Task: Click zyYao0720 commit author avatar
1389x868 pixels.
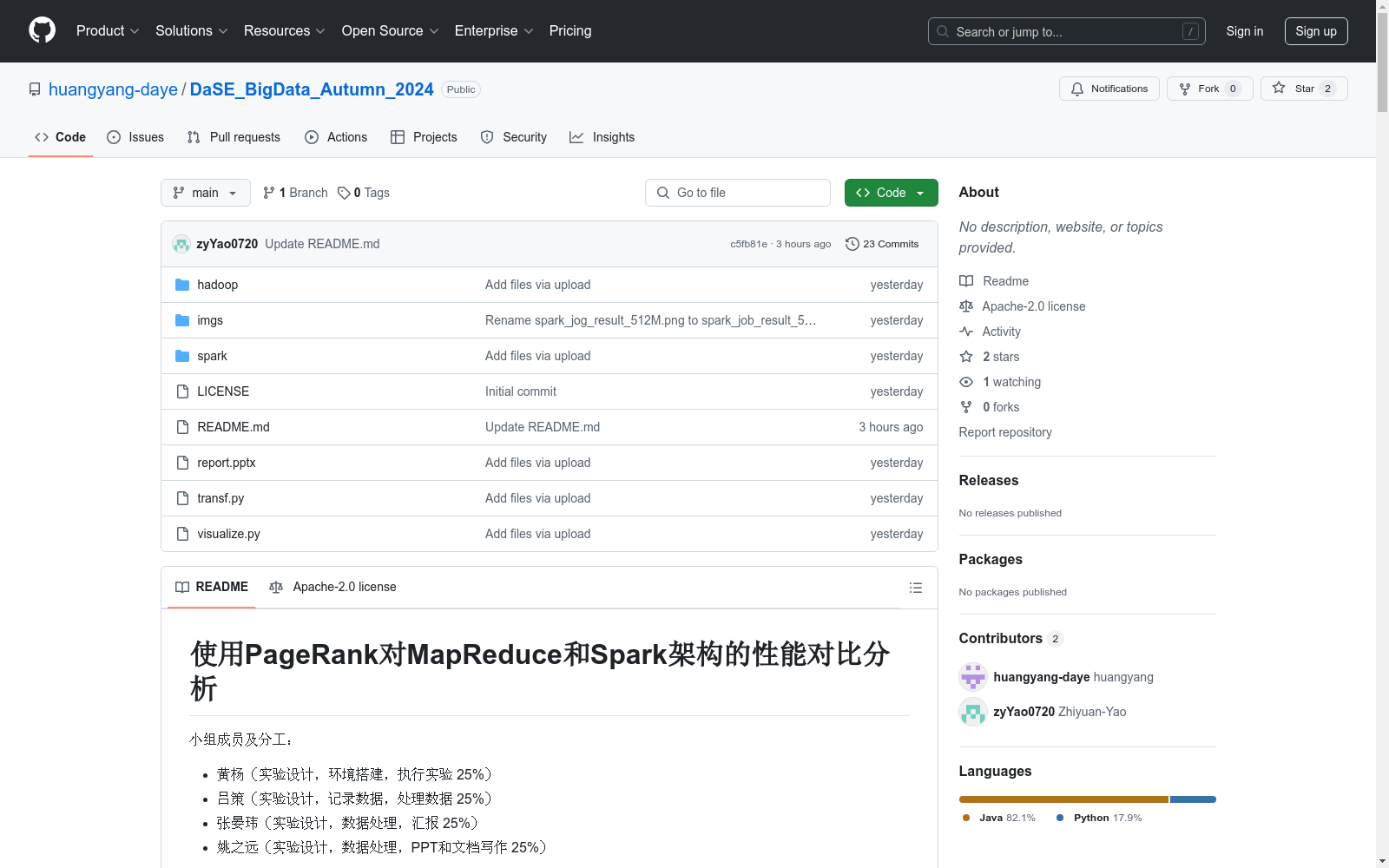Action: click(181, 244)
